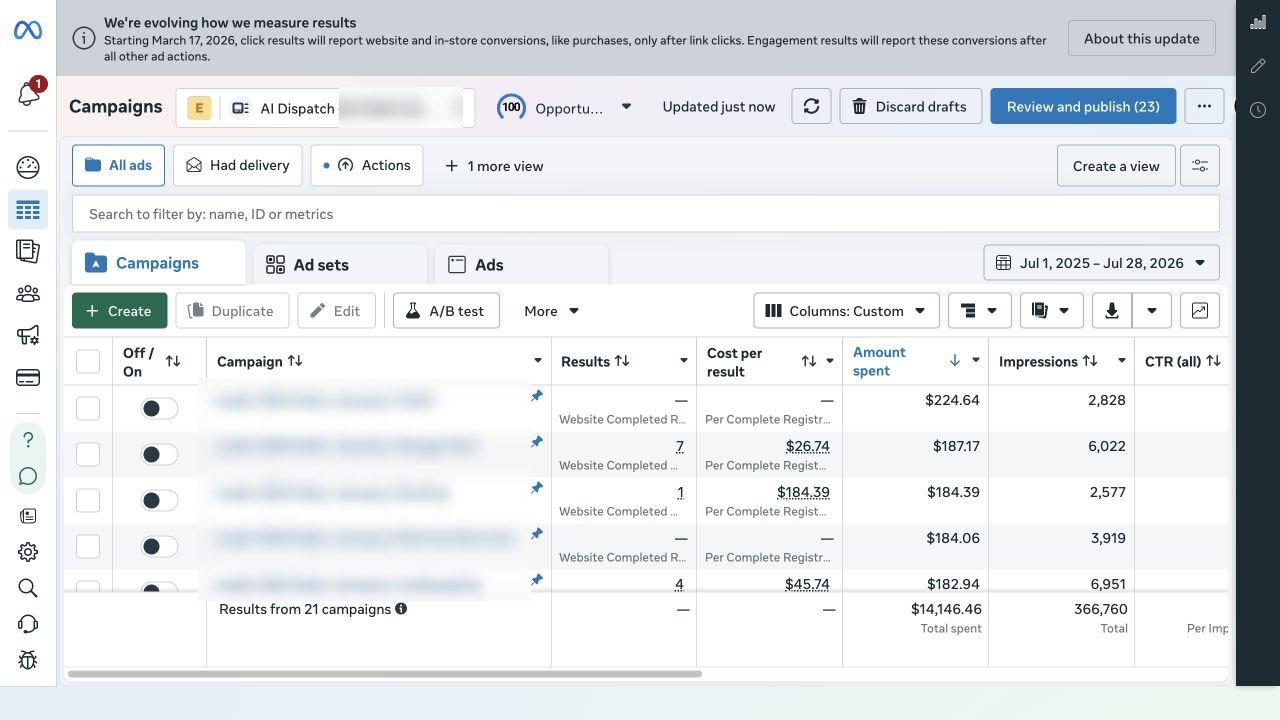Toggle on the campaign with 6,022 impressions
Screen dimensions: 1280x720
pos(159,454)
